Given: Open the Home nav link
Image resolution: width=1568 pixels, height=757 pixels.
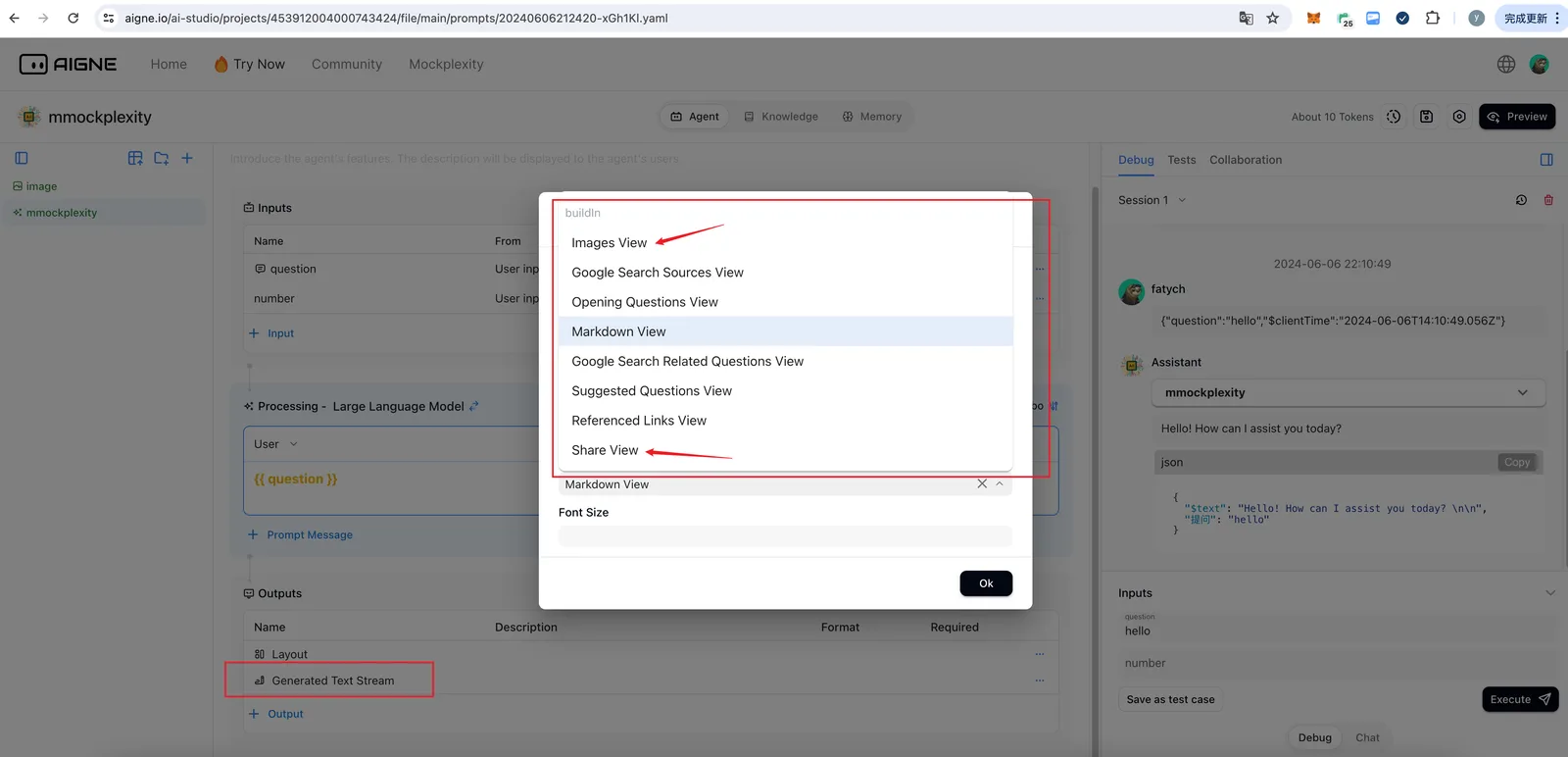Looking at the screenshot, I should pyautogui.click(x=169, y=65).
